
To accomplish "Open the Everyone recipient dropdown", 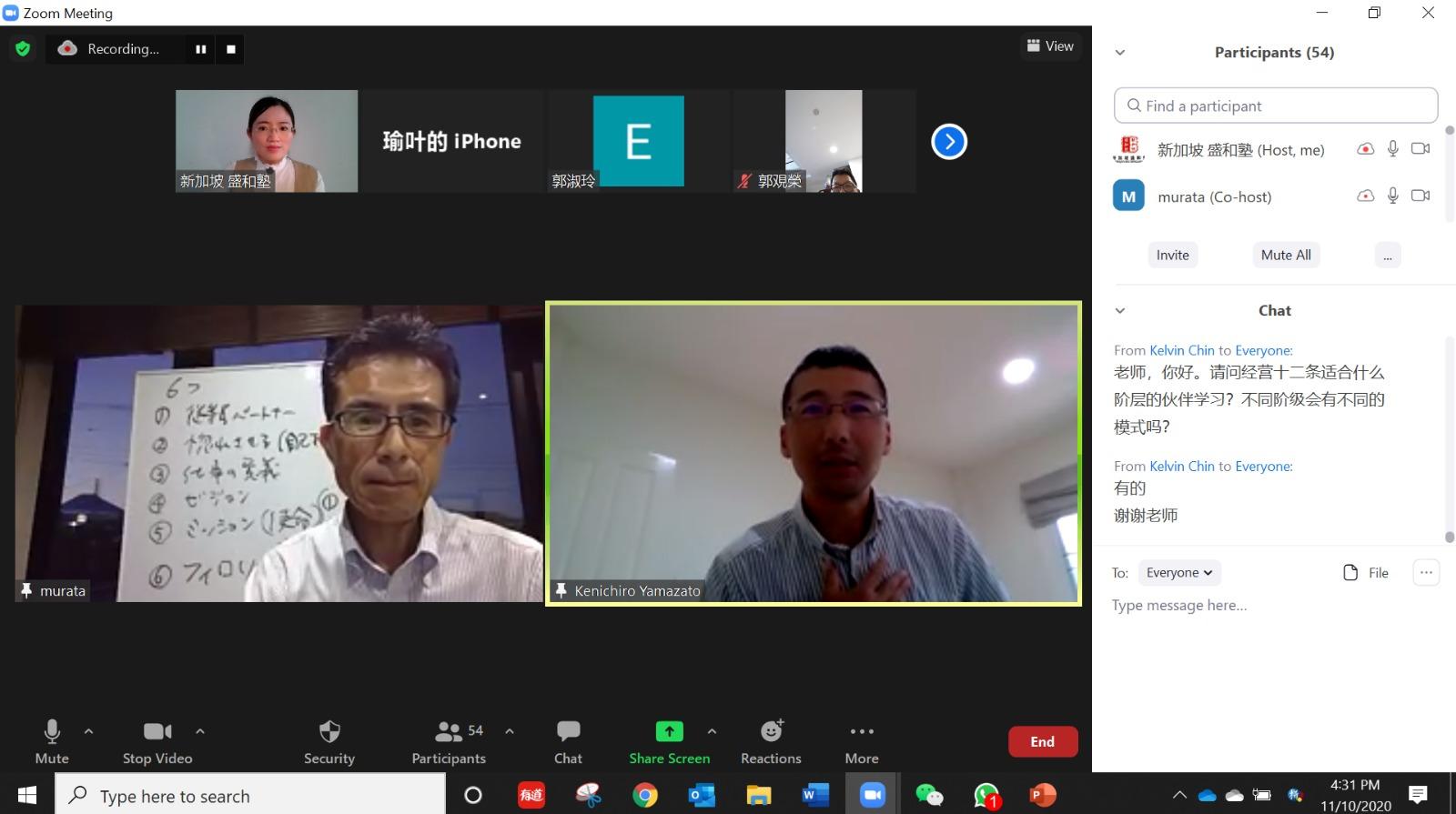I will coord(1178,572).
